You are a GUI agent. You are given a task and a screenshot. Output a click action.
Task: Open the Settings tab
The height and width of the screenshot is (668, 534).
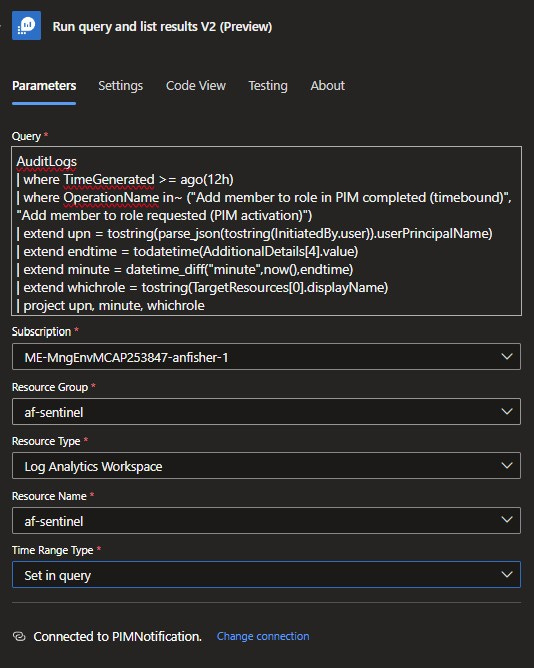121,86
